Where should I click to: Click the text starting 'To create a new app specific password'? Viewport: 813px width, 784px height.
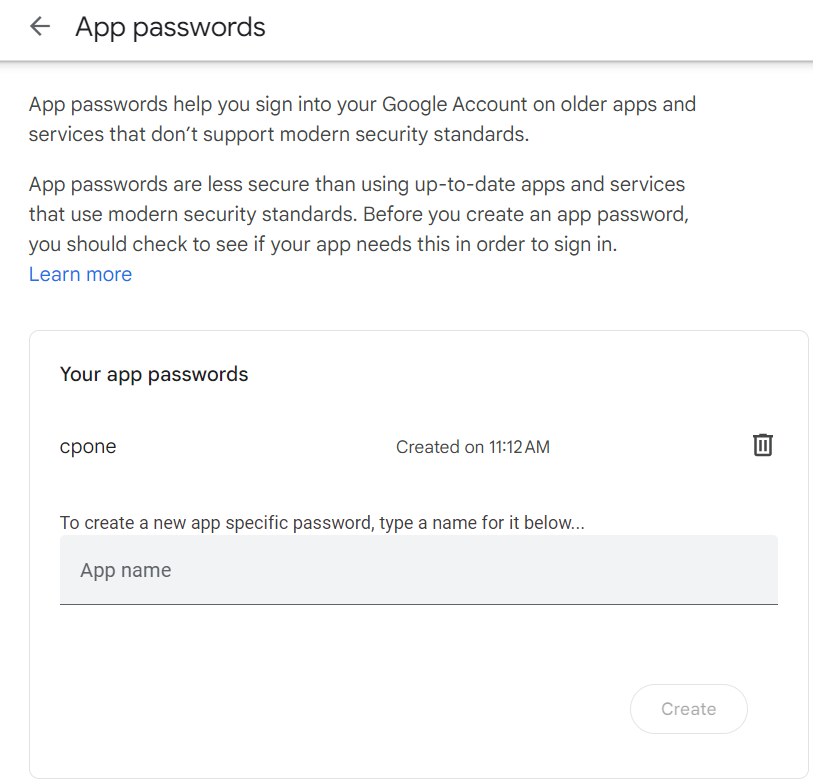322,522
